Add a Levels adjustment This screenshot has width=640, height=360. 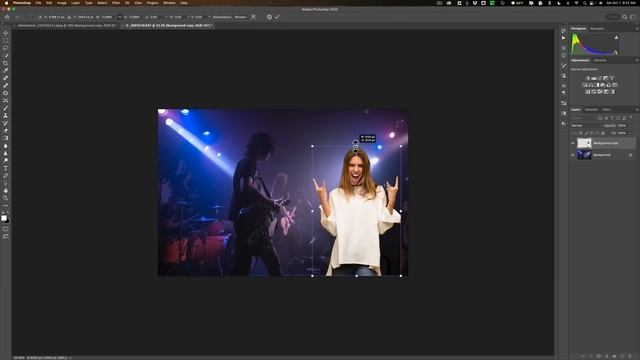tap(594, 78)
